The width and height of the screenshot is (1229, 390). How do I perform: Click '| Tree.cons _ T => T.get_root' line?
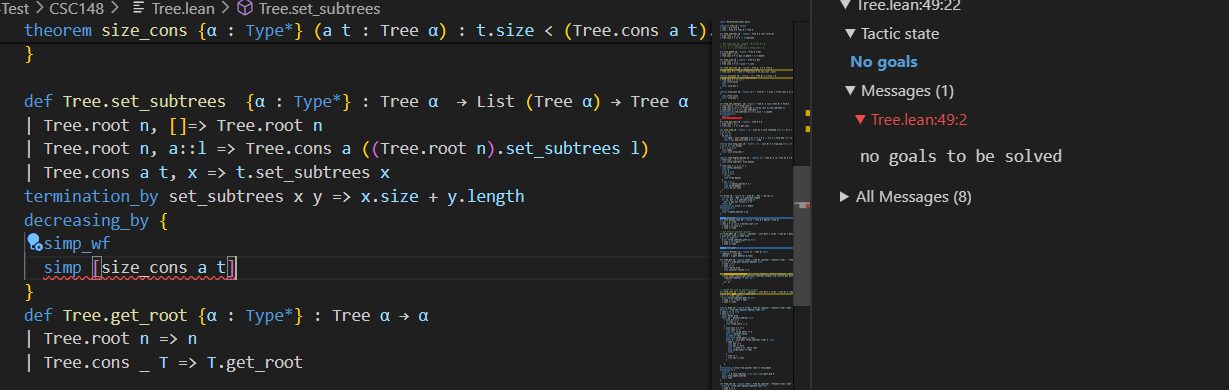[x=163, y=362]
